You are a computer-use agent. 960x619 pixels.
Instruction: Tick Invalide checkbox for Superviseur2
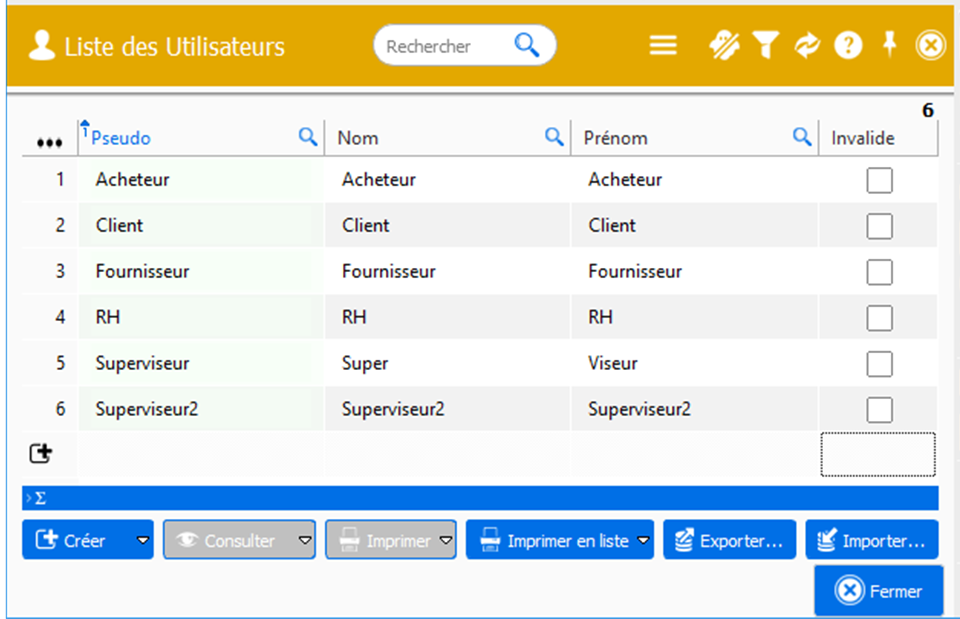tap(879, 410)
